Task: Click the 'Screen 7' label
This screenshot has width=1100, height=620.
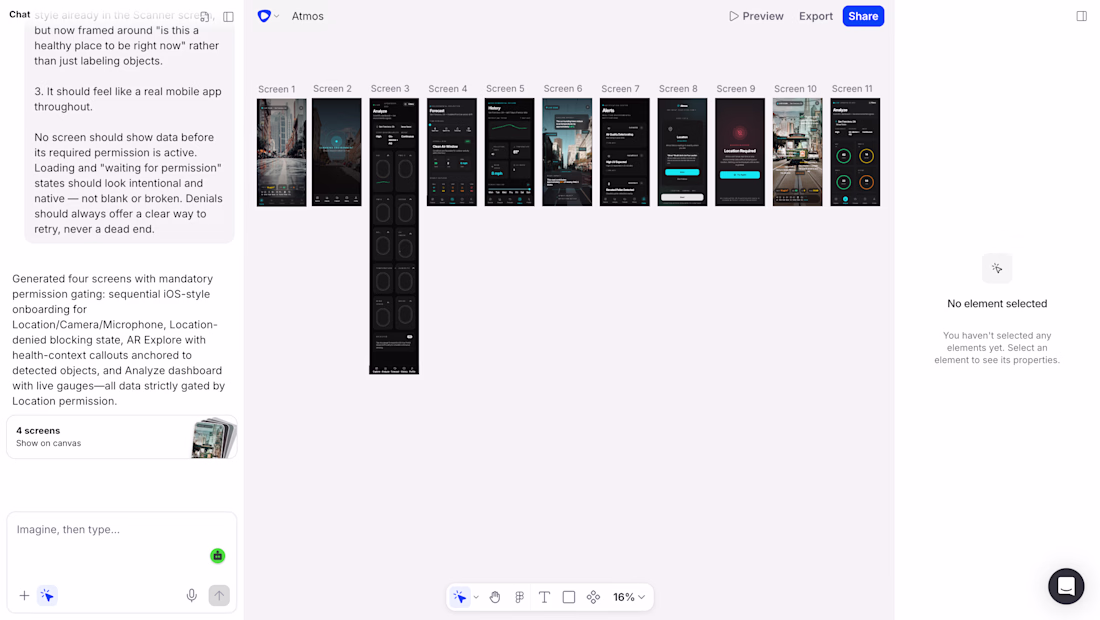Action: point(620,88)
